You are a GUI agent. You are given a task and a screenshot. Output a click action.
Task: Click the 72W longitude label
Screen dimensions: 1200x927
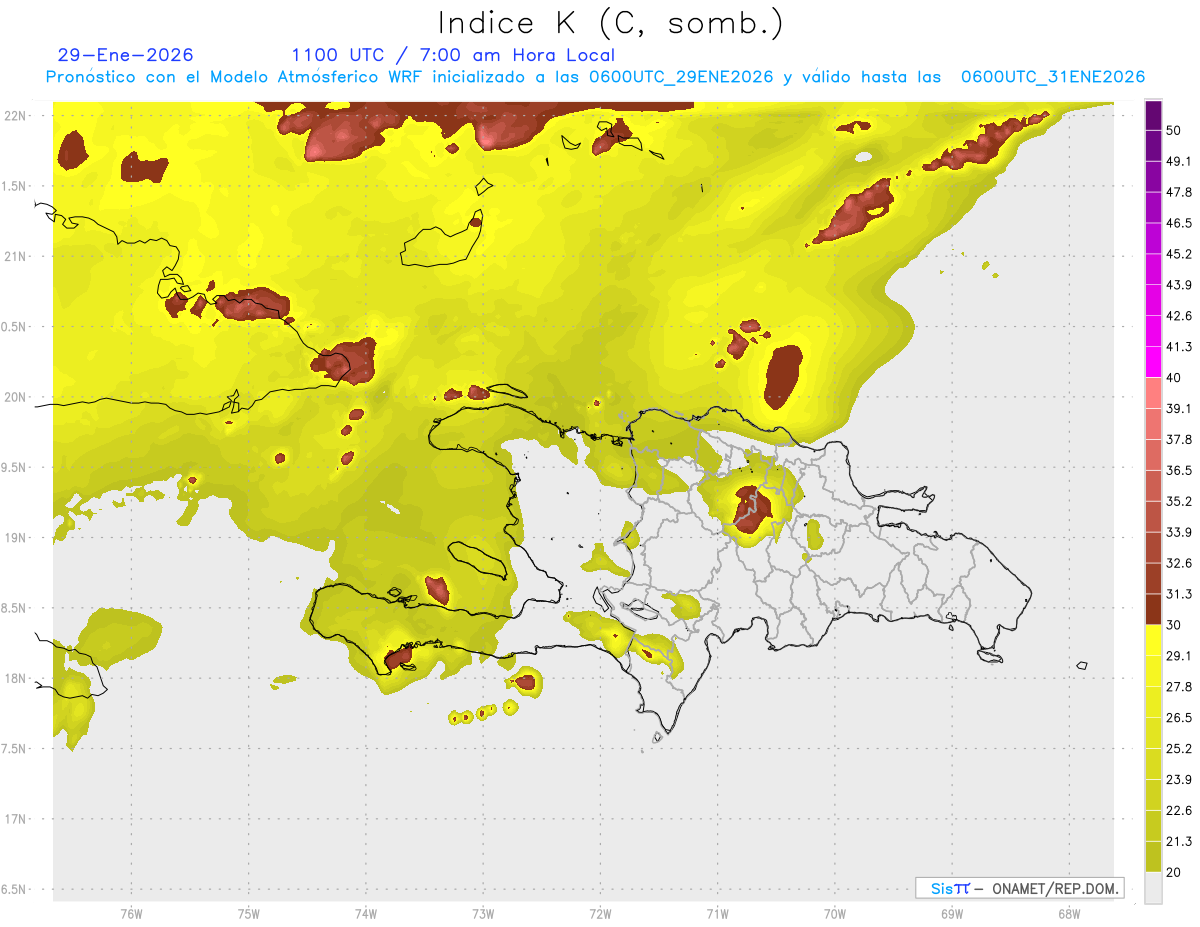coord(600,913)
